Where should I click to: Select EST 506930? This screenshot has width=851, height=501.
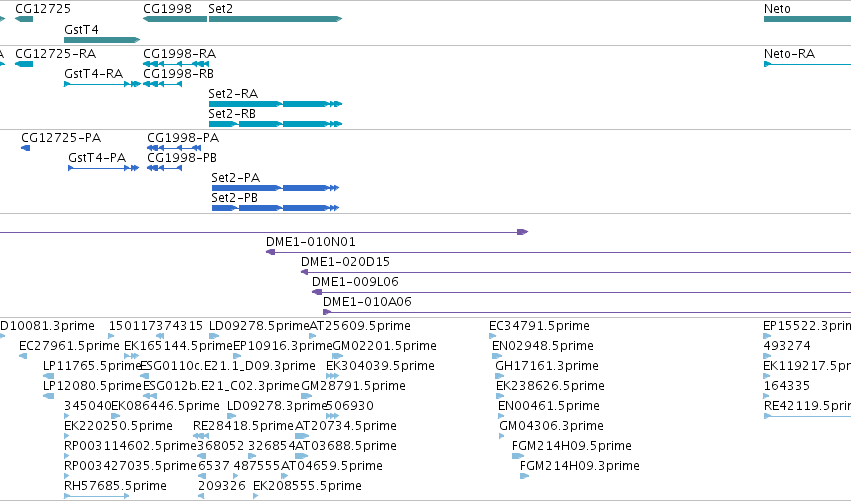(350, 407)
